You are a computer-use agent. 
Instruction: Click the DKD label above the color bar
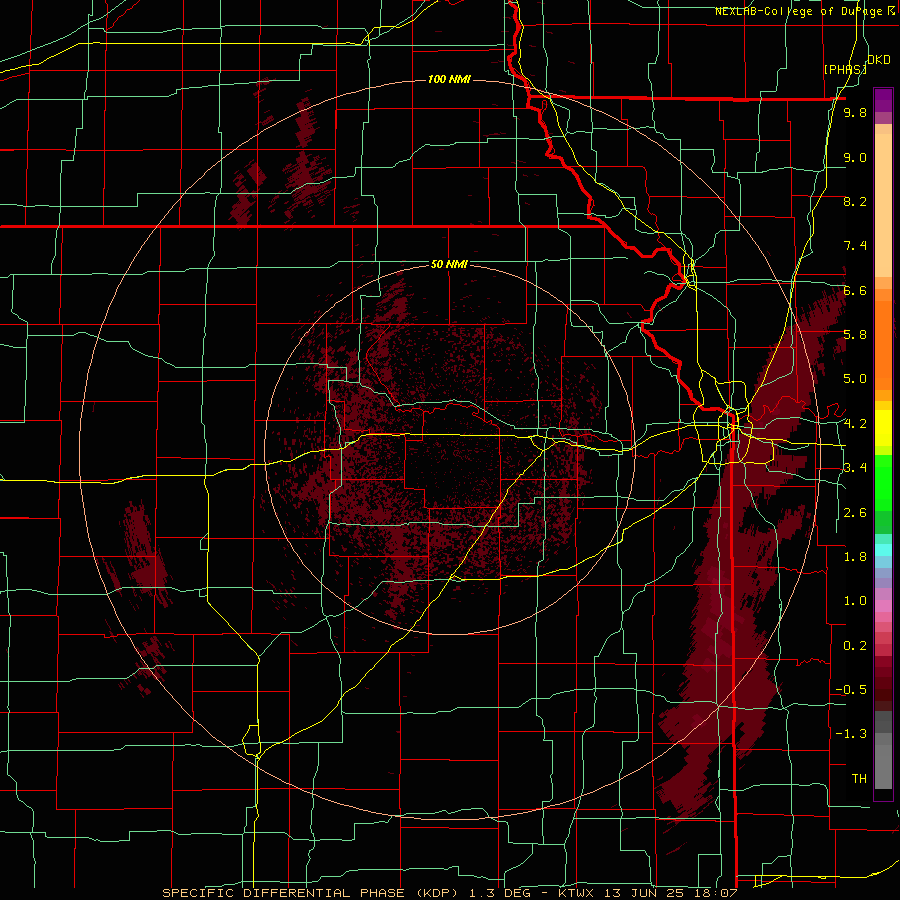[x=879, y=60]
